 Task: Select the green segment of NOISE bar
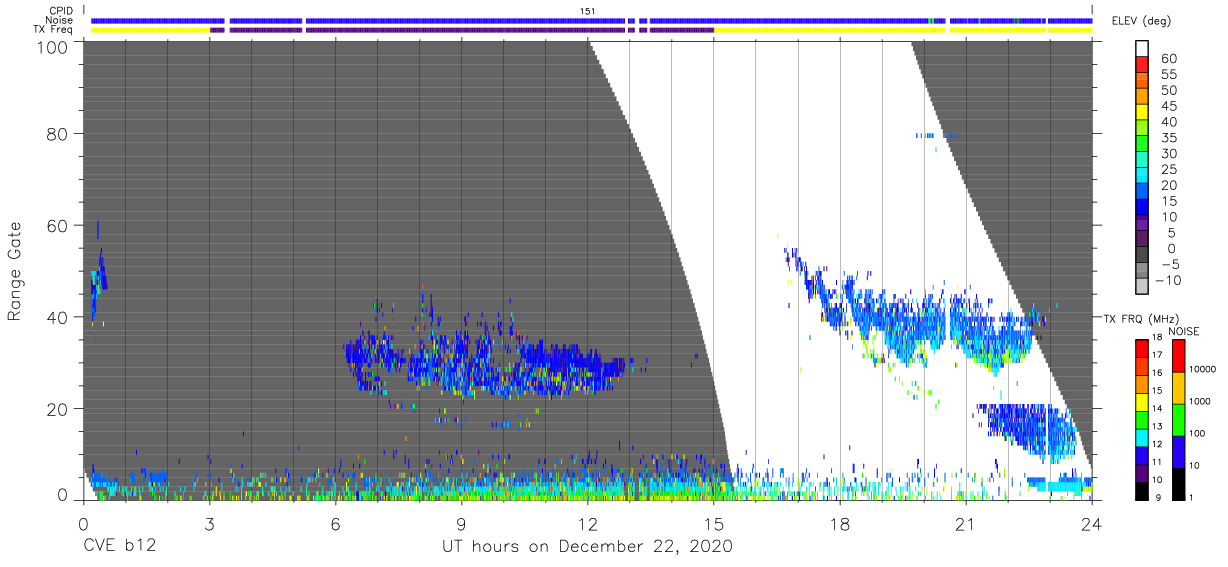(1180, 418)
